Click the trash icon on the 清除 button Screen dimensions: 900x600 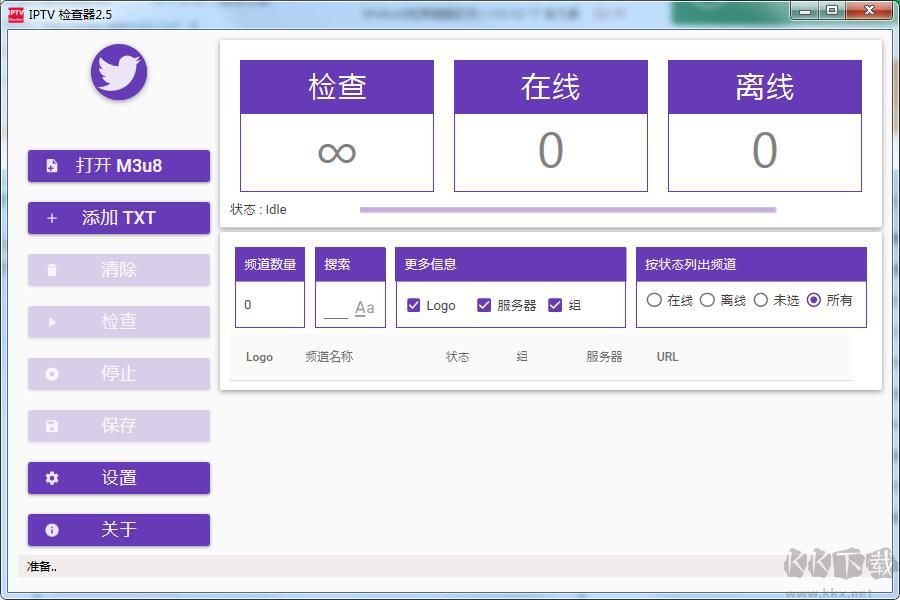click(x=51, y=270)
